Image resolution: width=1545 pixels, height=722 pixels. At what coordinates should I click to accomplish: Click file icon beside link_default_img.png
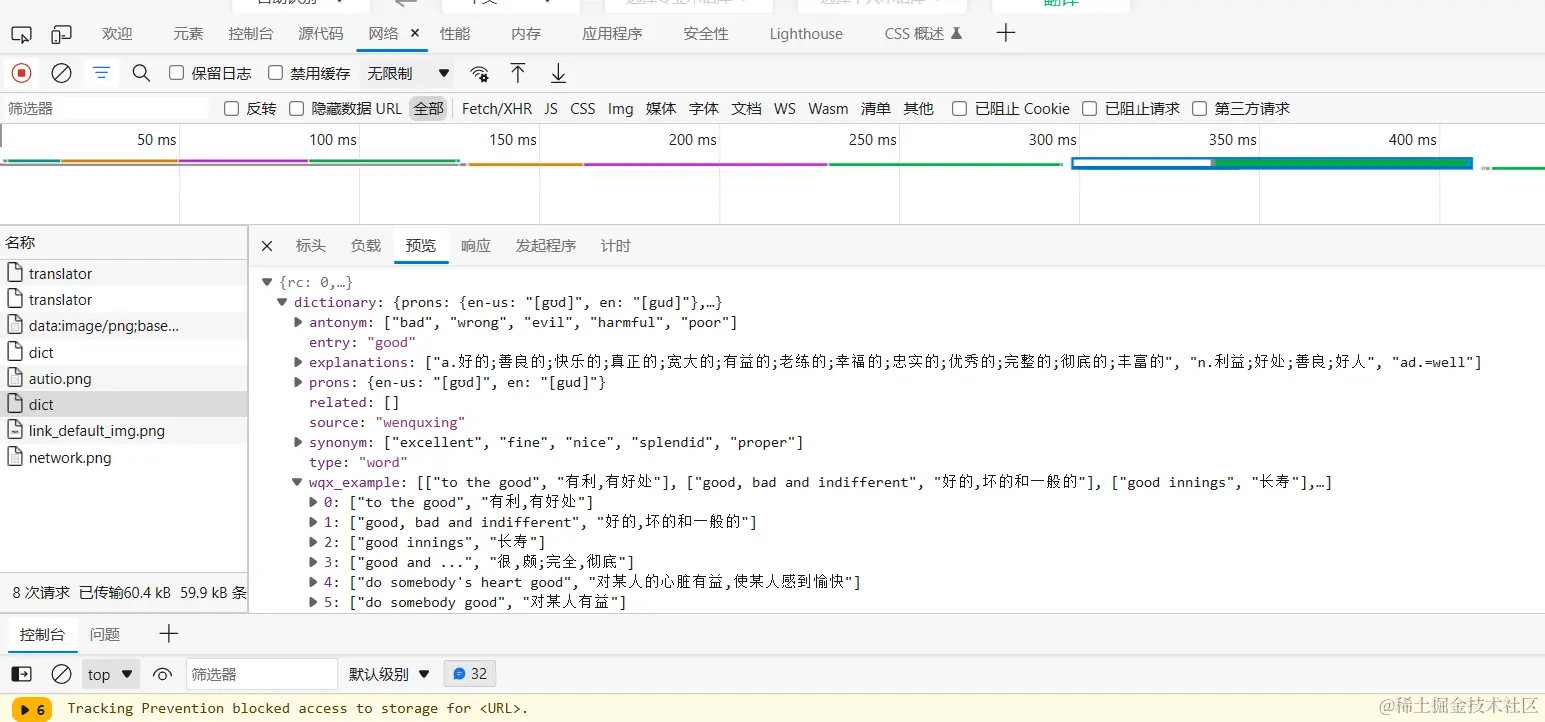pyautogui.click(x=15, y=431)
